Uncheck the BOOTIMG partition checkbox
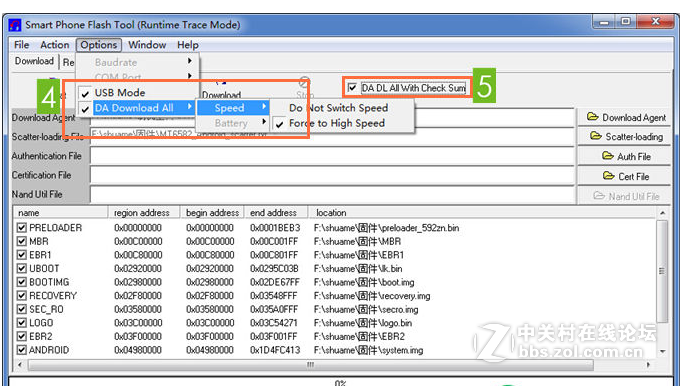Screen dimensions: 680x386 tap(21, 282)
